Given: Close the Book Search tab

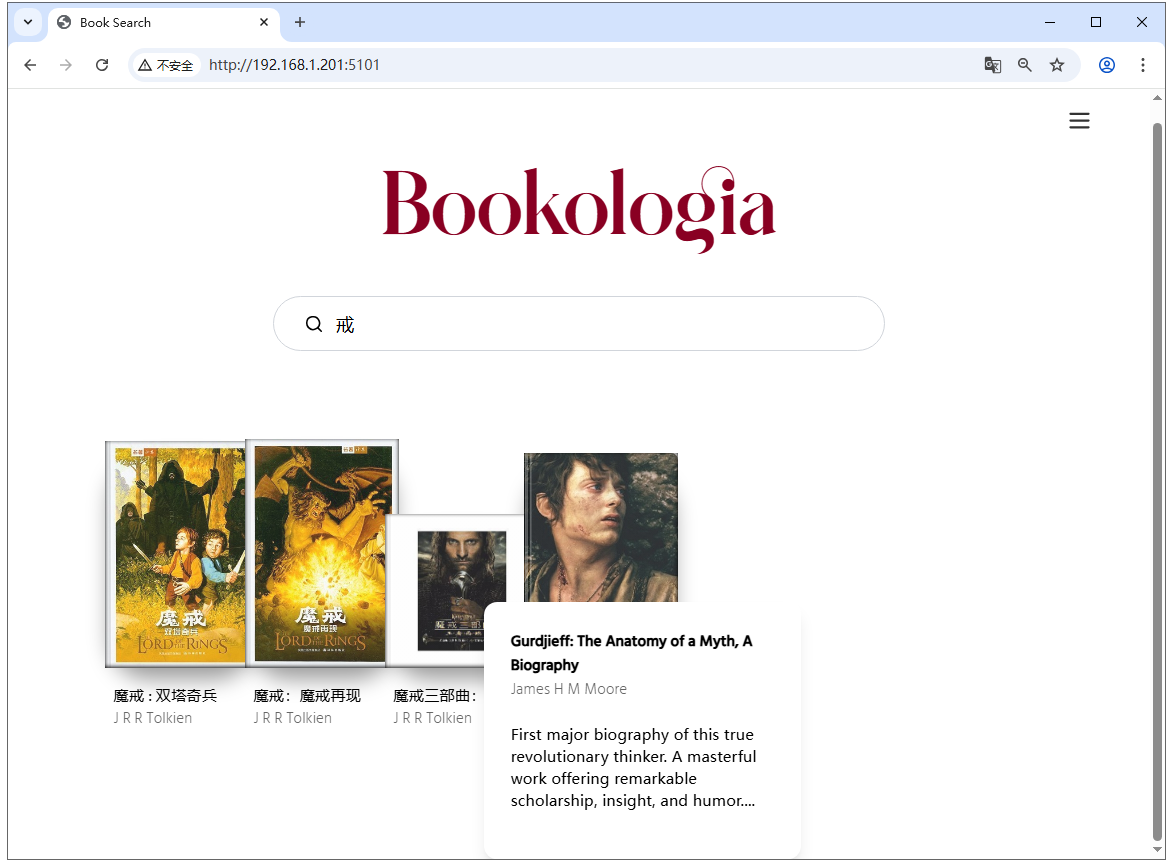Looking at the screenshot, I should click(264, 22).
